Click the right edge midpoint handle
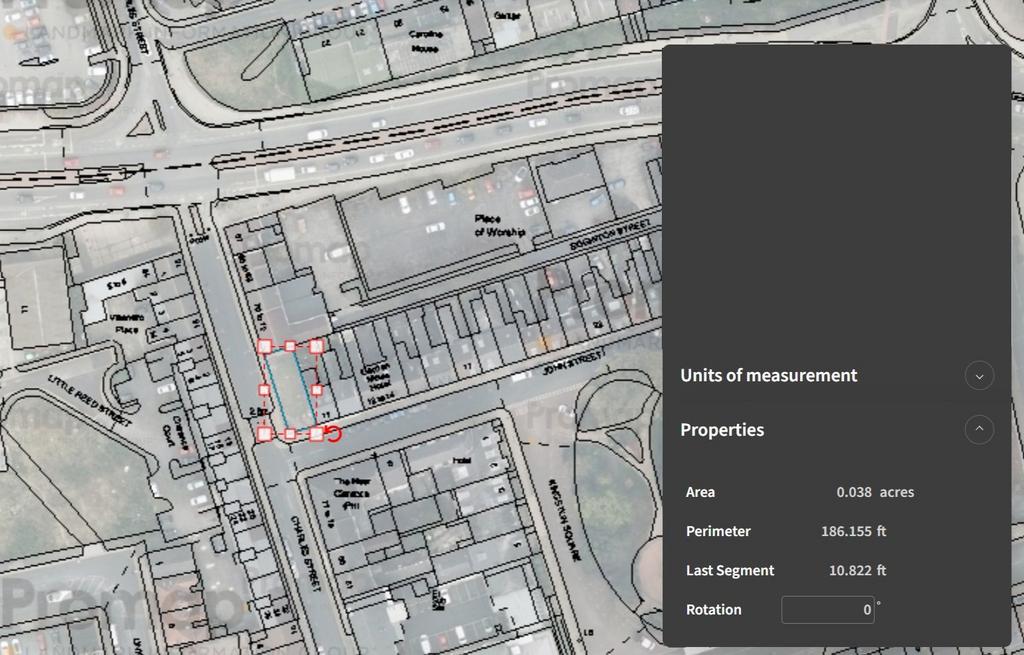This screenshot has height=655, width=1024. (316, 390)
